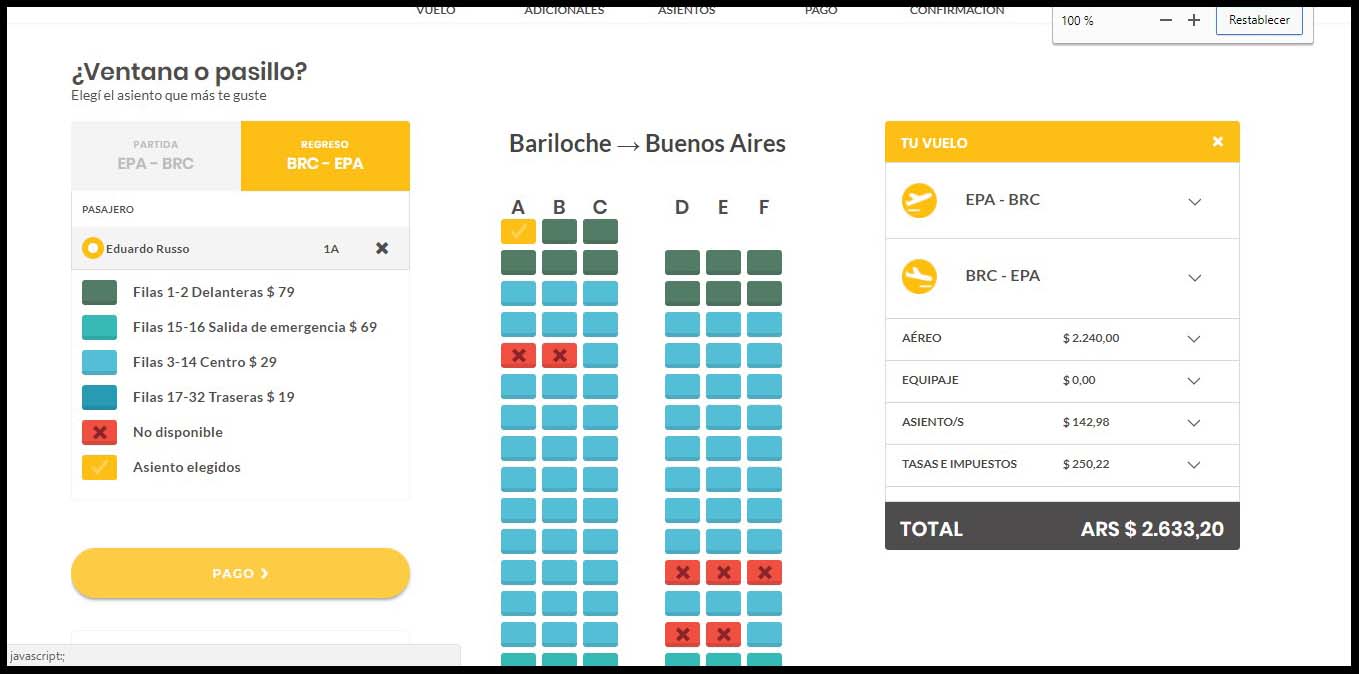Expand the Aéreo price breakdown
The height and width of the screenshot is (674, 1359).
1194,339
